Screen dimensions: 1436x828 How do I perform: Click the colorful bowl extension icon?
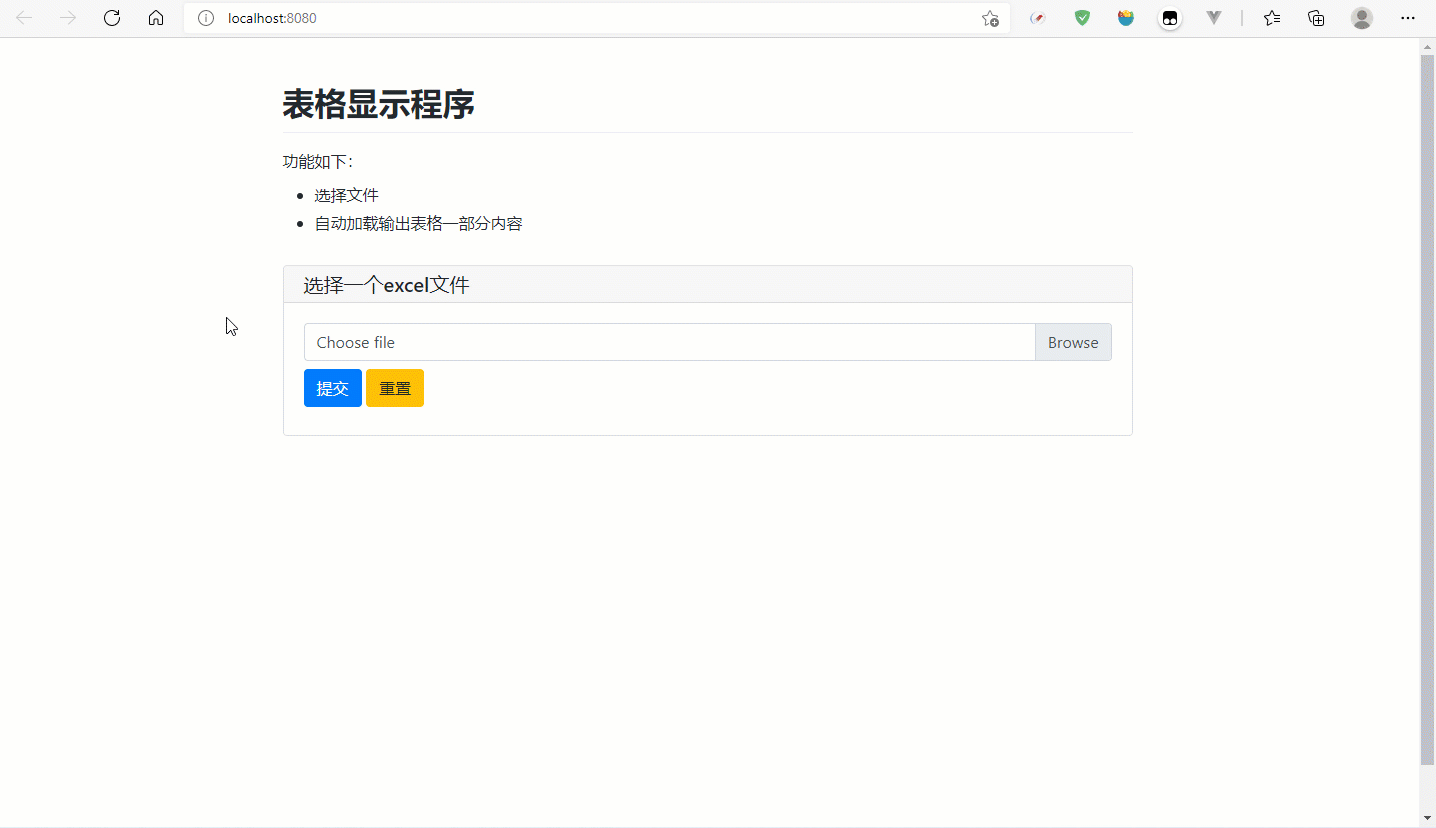pos(1126,18)
